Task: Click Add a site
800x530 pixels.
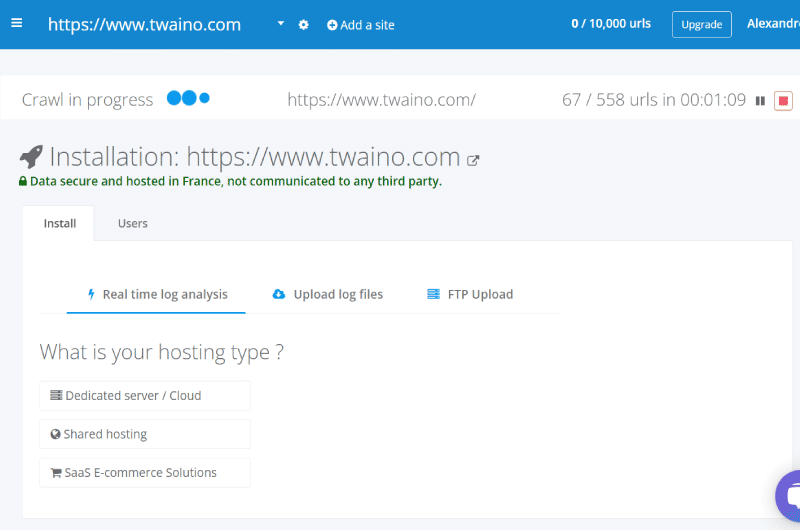Action: [361, 25]
